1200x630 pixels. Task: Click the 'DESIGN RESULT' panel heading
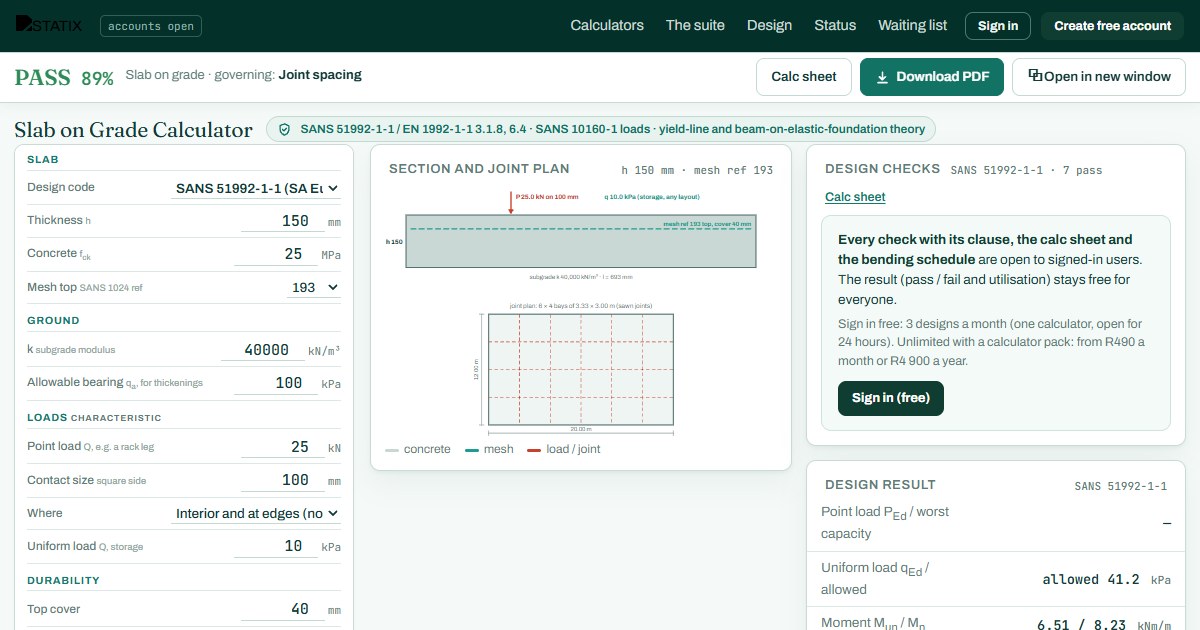(x=880, y=485)
